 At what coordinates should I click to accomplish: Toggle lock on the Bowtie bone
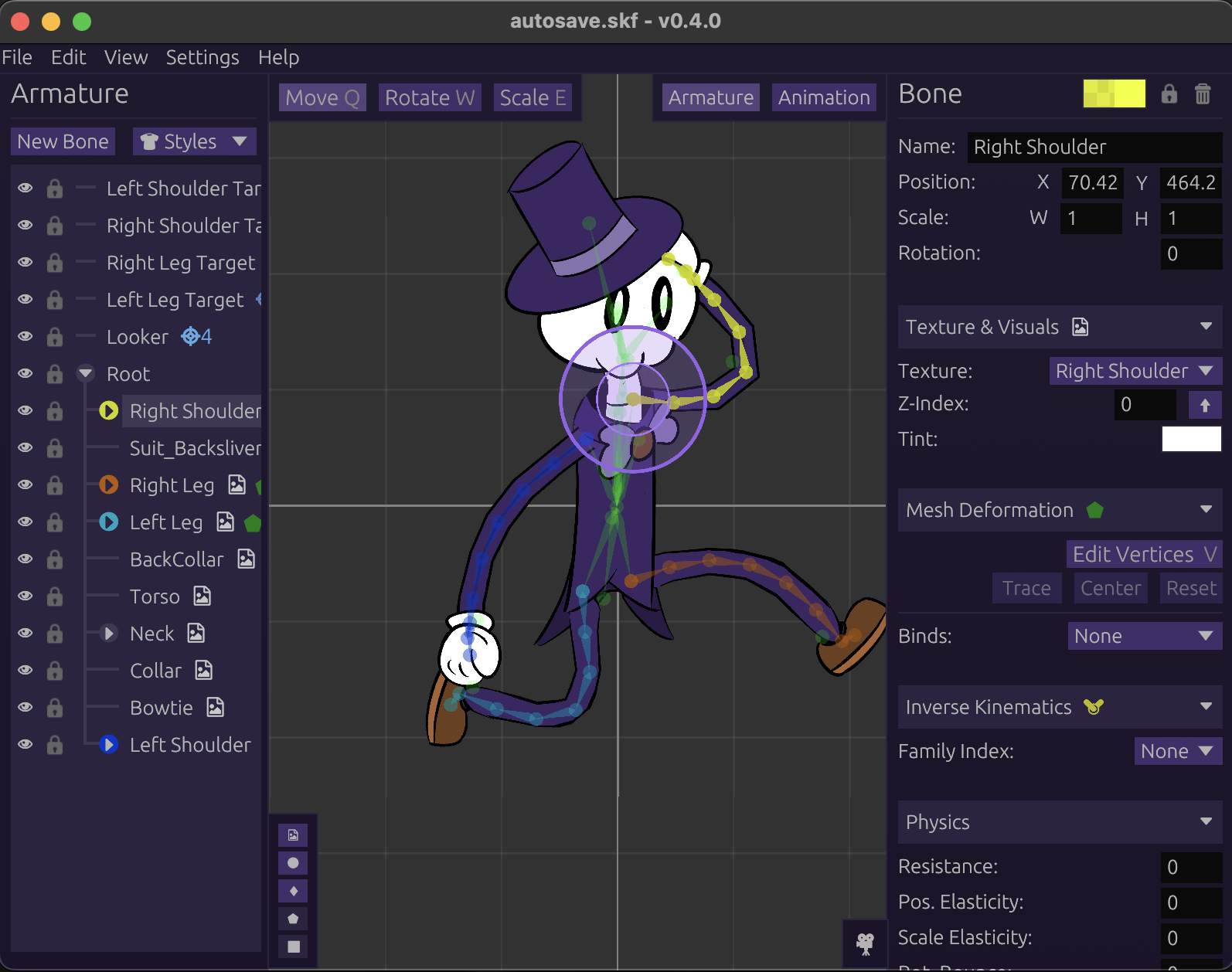pyautogui.click(x=55, y=708)
